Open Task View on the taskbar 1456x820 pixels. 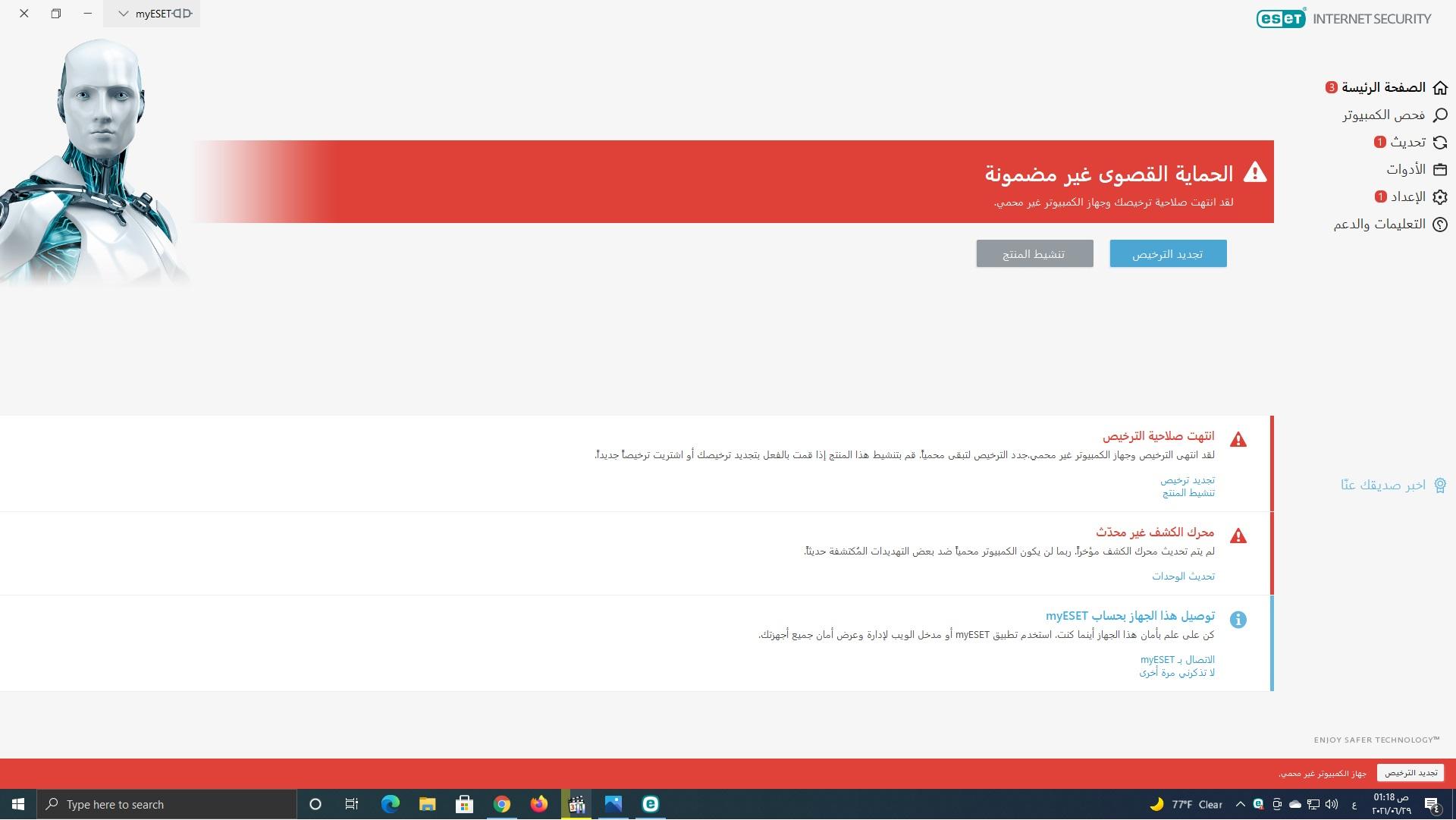click(352, 804)
